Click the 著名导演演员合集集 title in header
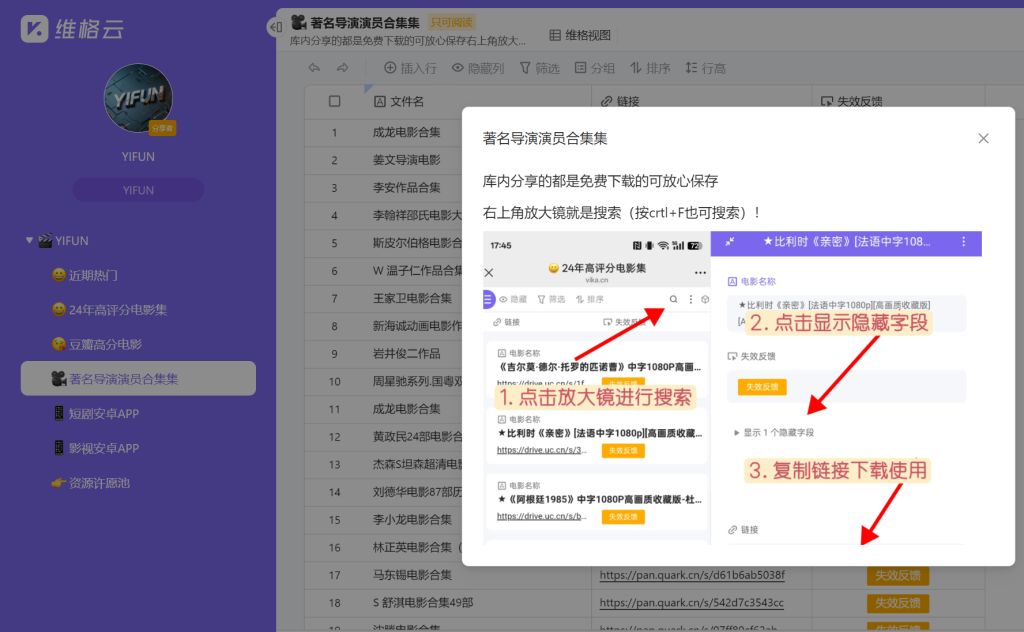This screenshot has width=1024, height=632. click(364, 23)
